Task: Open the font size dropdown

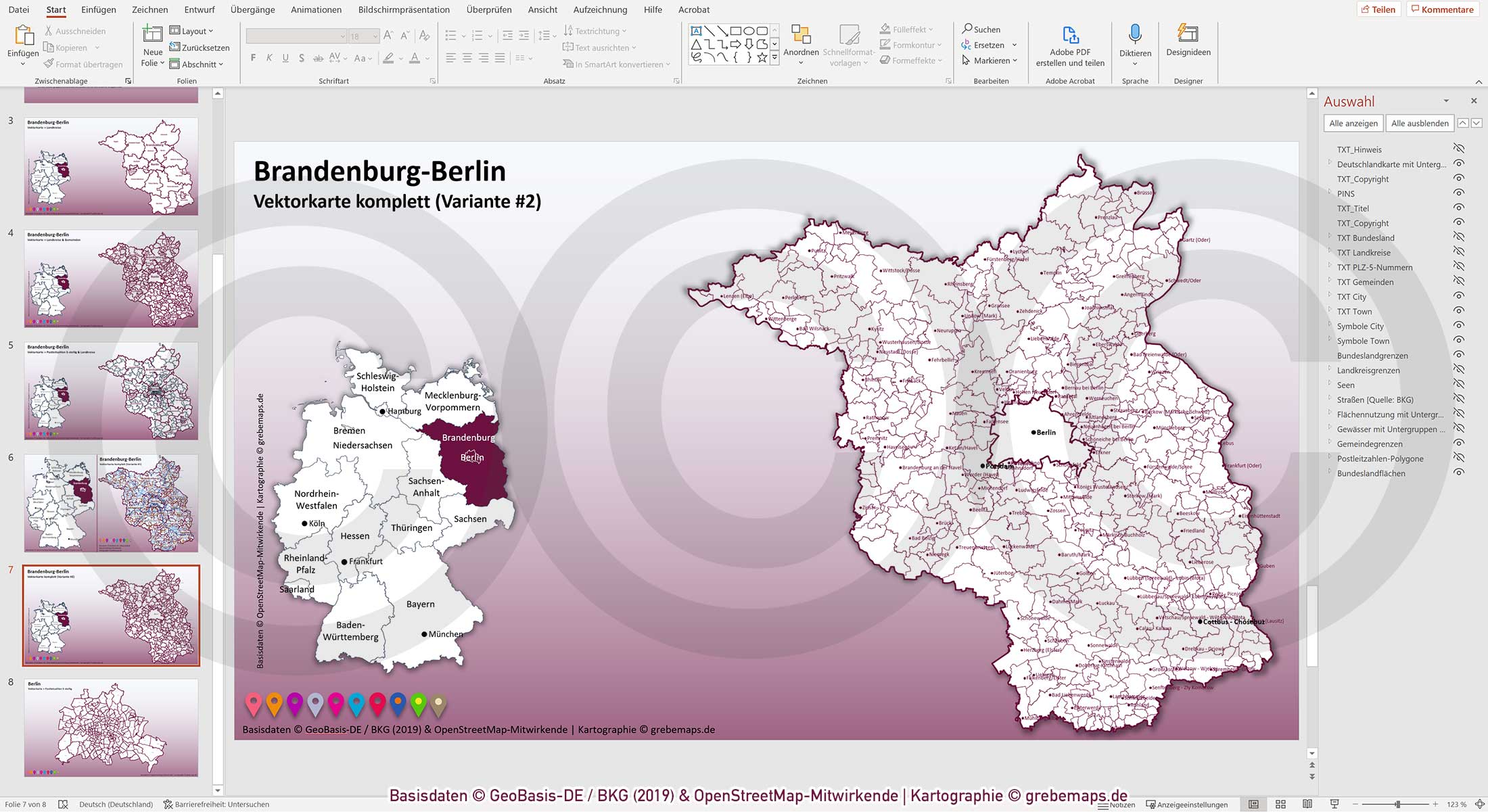Action: click(x=375, y=36)
